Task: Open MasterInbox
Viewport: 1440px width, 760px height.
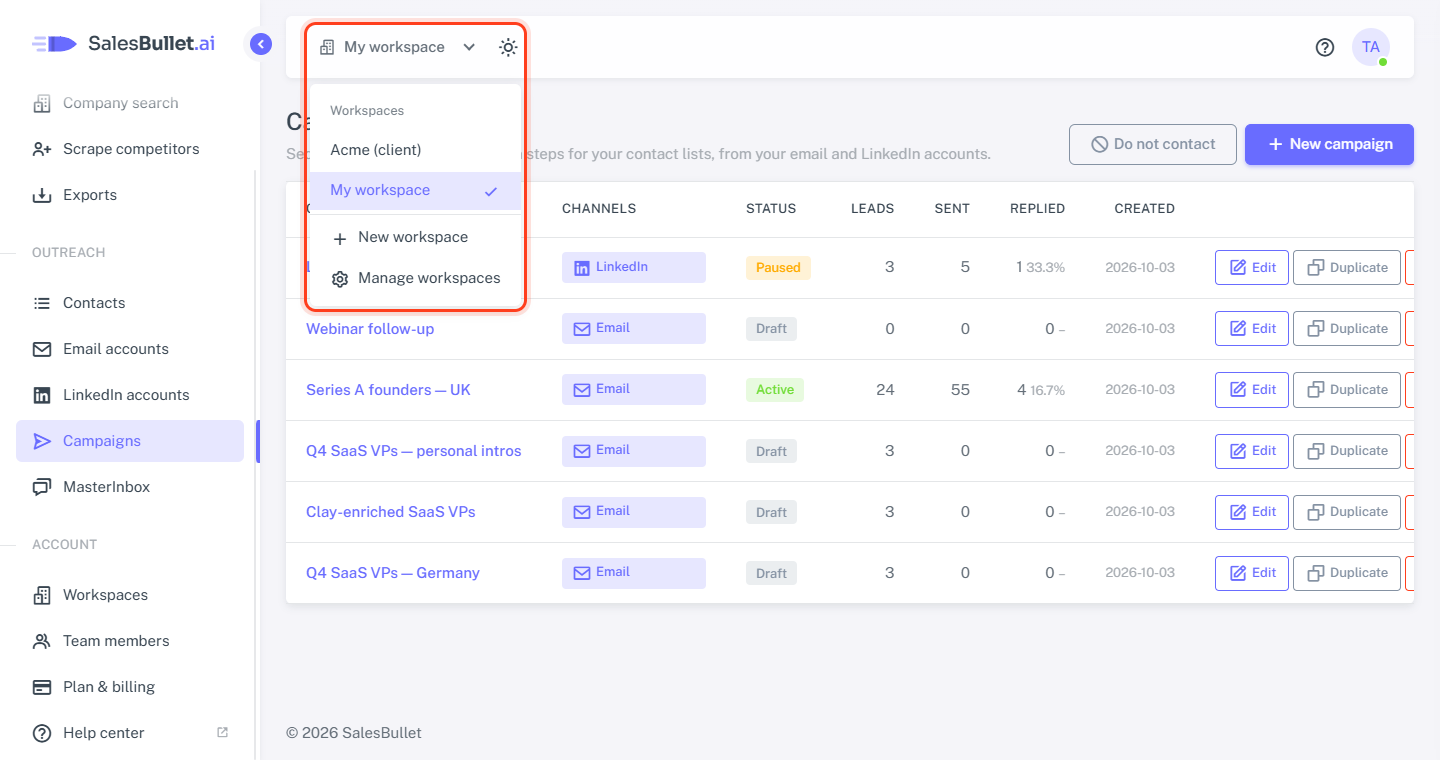Action: point(130,487)
